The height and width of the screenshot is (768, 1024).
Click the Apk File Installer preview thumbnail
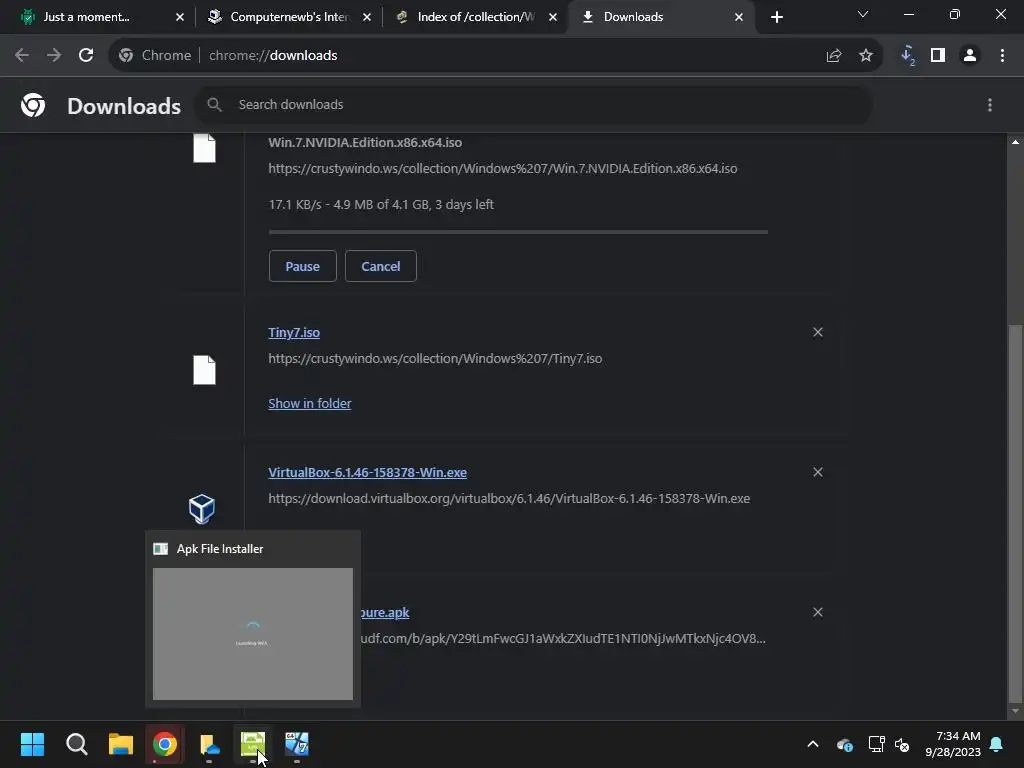[x=253, y=633]
